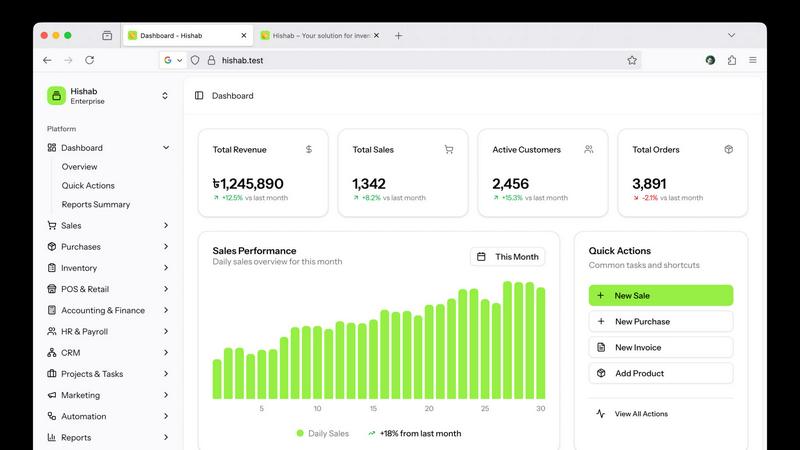Open the Quick Actions submenu item
The image size is (800, 450).
[88, 186]
